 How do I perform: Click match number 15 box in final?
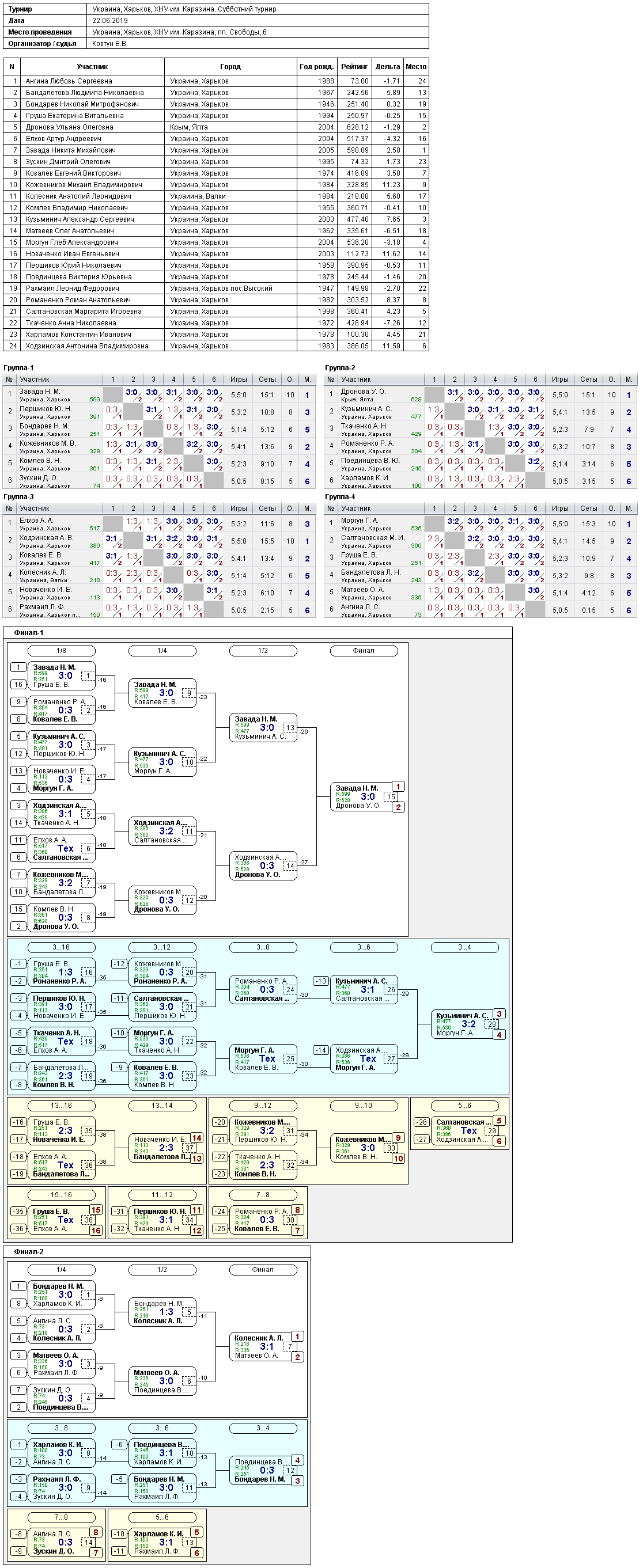[391, 796]
